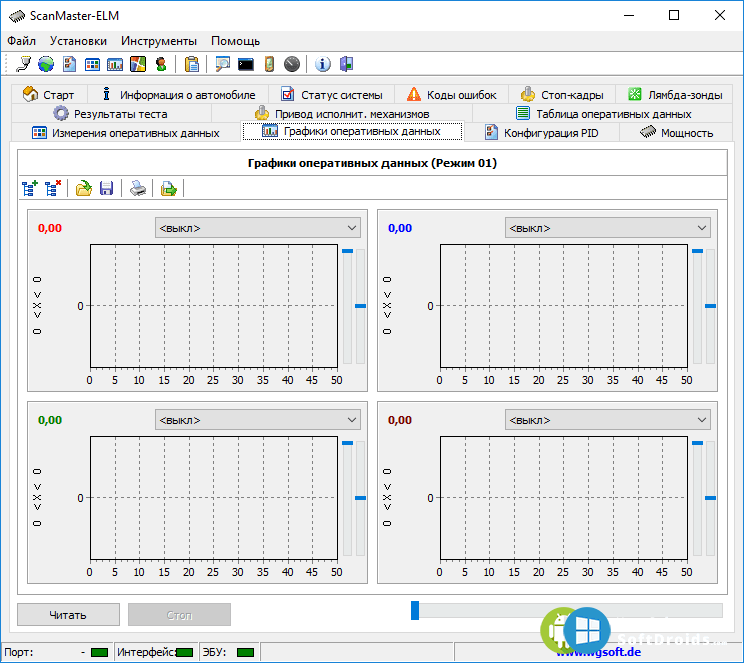Expand the top-left graph <выкл> dropdown

point(258,228)
